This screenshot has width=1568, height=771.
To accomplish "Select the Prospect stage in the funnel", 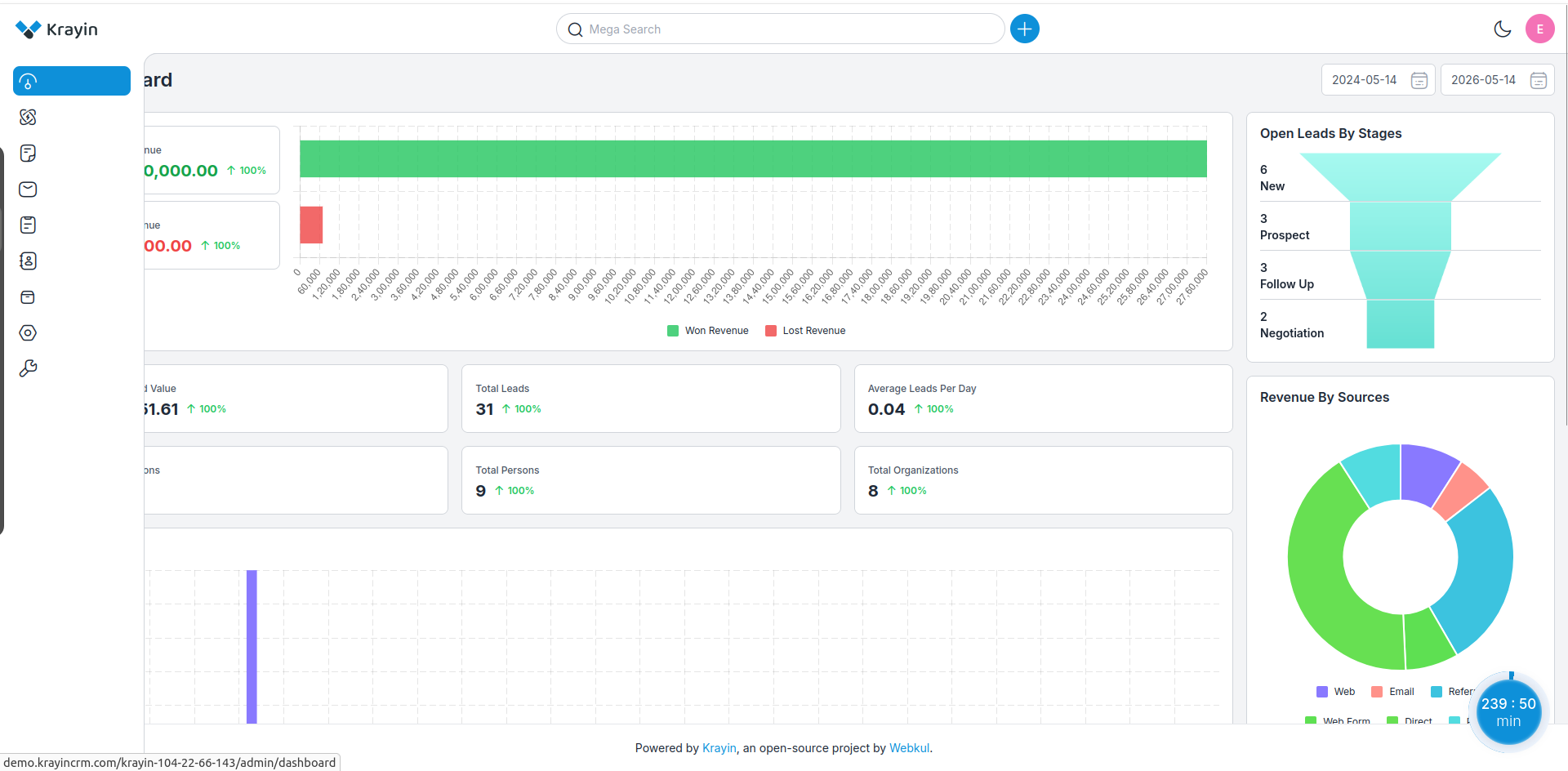I will tap(1400, 226).
